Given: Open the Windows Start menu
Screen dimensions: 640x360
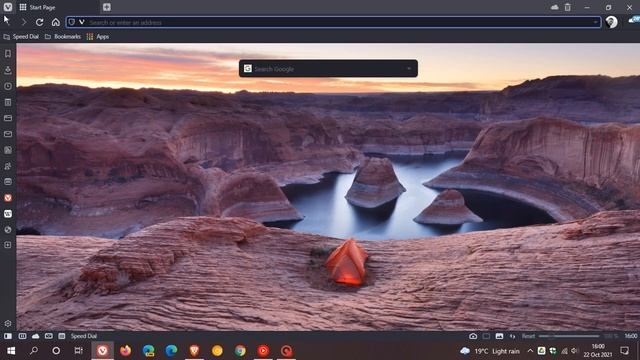Looking at the screenshot, I should click(x=11, y=351).
